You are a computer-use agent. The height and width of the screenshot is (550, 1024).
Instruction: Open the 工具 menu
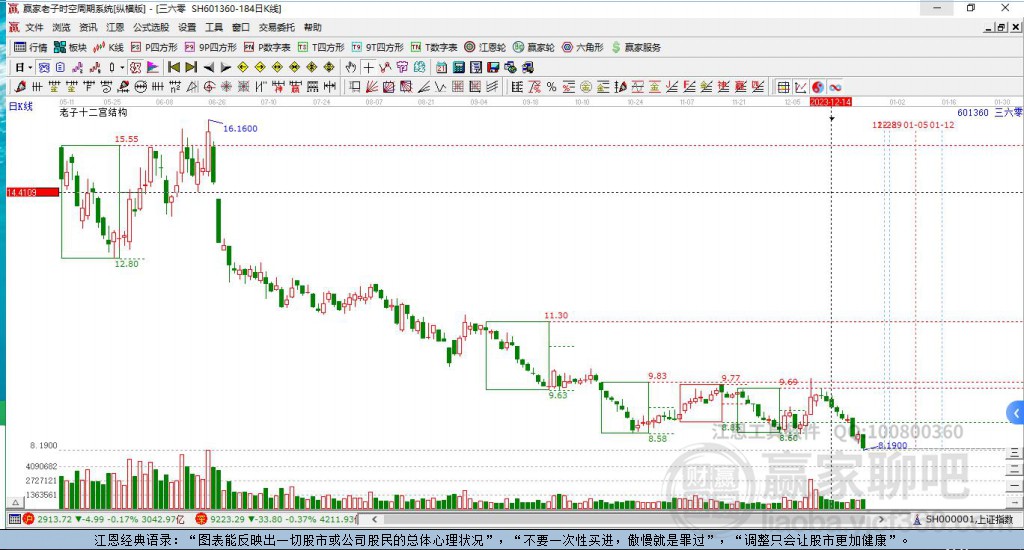tap(214, 27)
